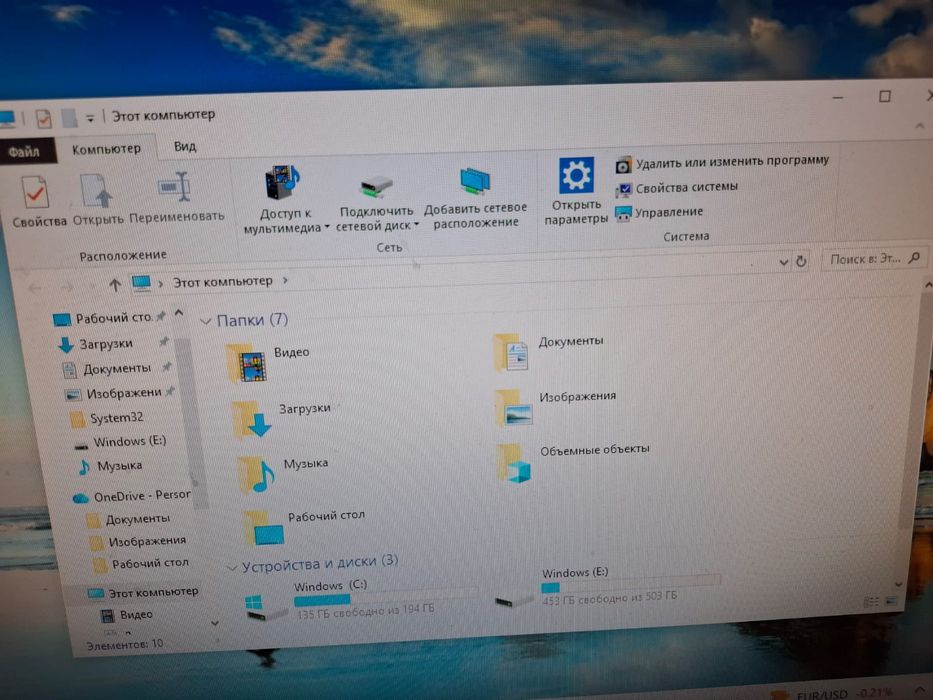Select Видео under Этот компьютер tree

click(x=127, y=615)
